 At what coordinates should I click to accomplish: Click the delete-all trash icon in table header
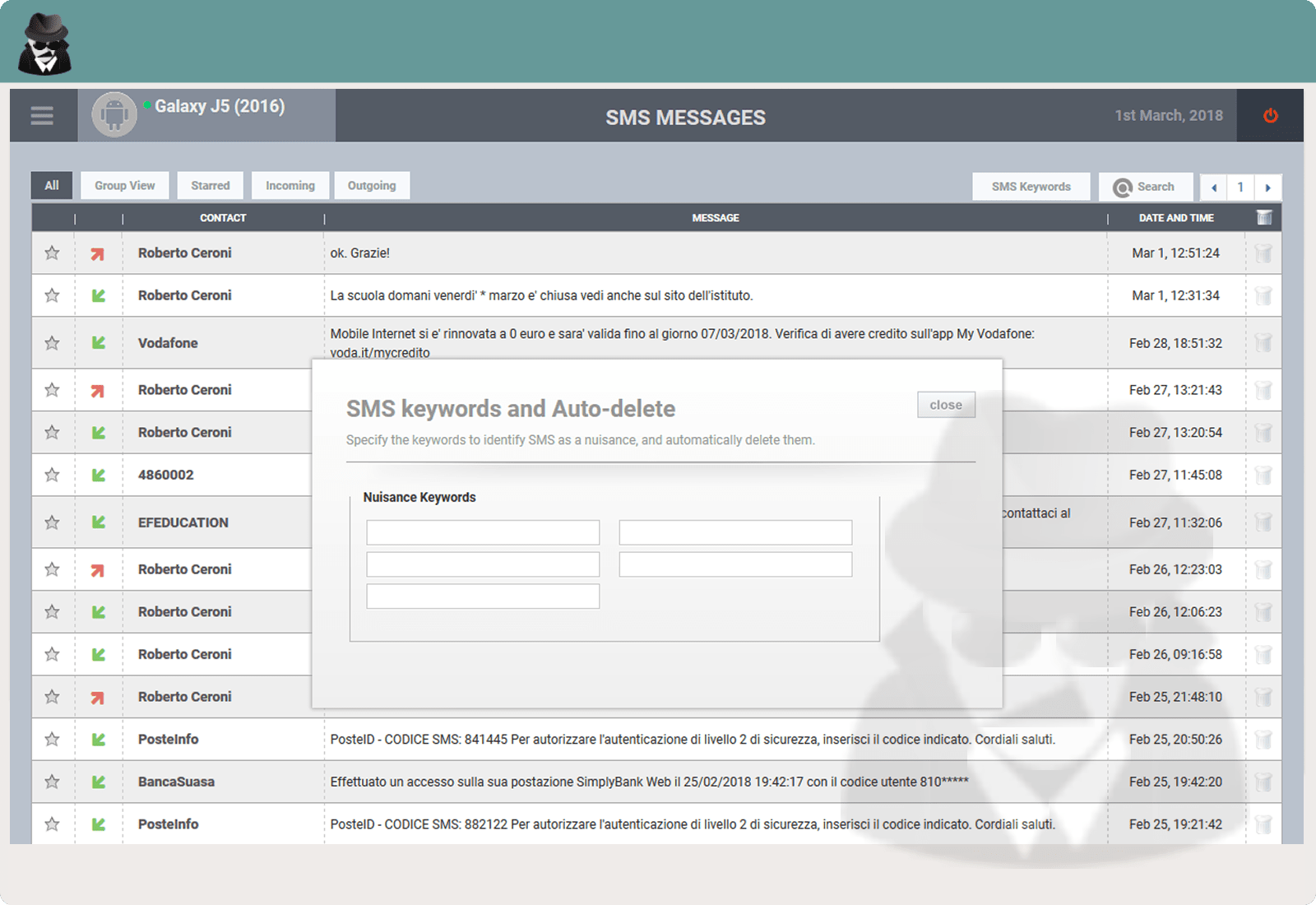(x=1264, y=217)
